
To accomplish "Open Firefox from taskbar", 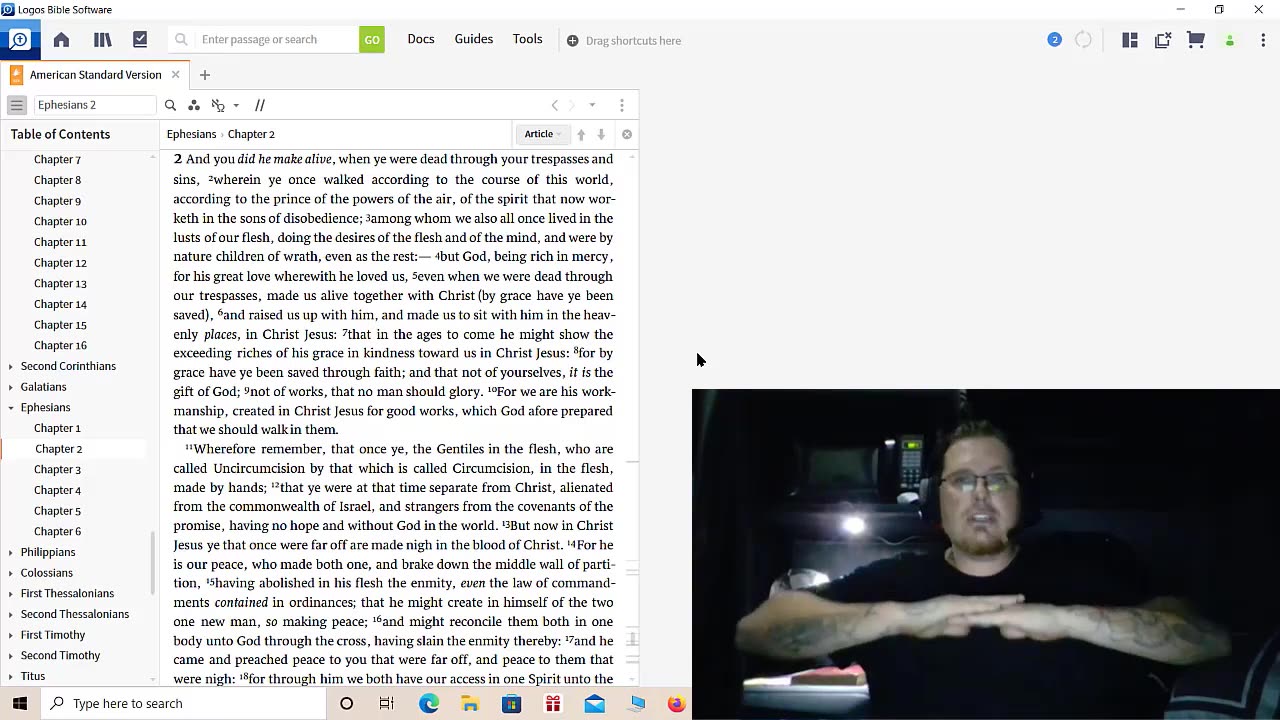I will click(677, 703).
